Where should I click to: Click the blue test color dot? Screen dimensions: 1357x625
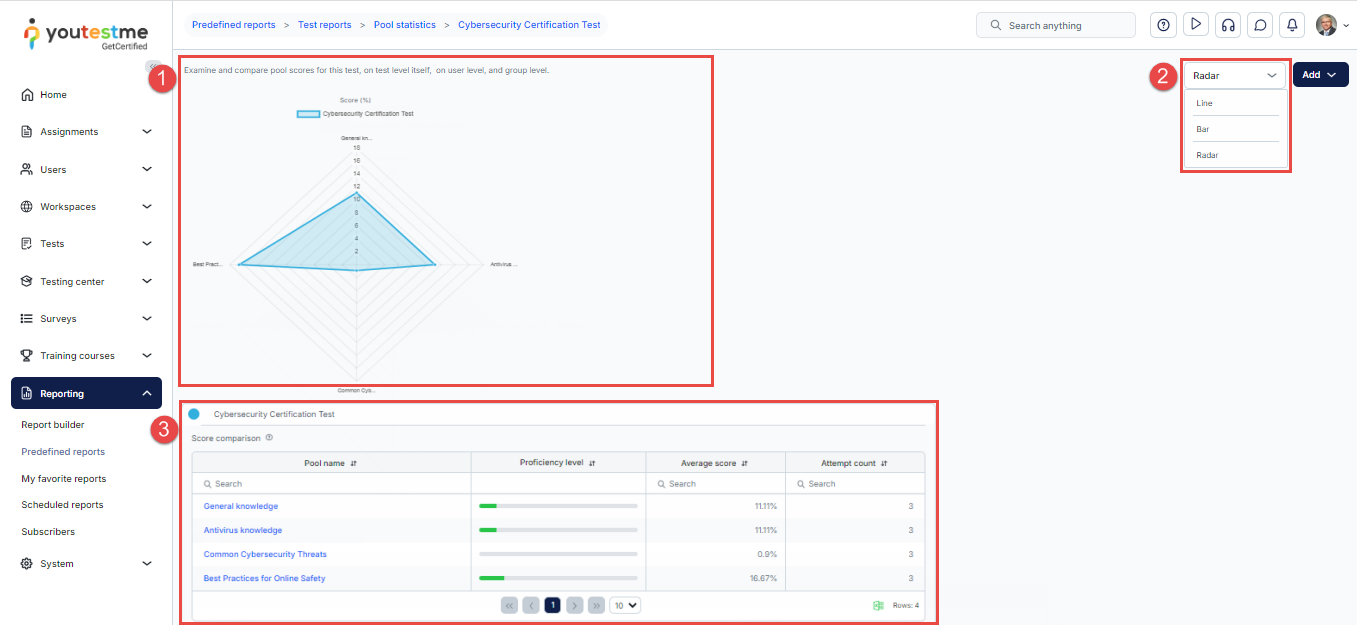pos(194,414)
